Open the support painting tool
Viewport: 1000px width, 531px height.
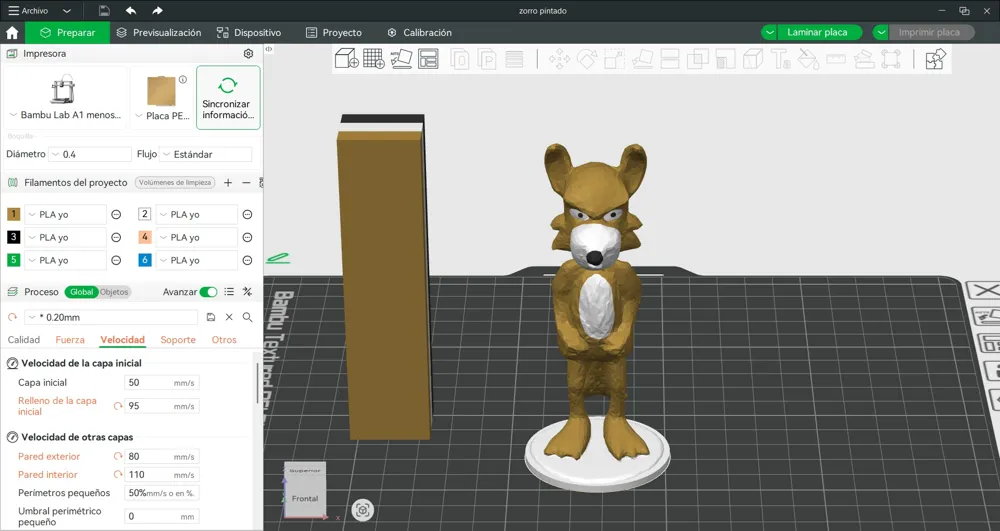(x=725, y=59)
